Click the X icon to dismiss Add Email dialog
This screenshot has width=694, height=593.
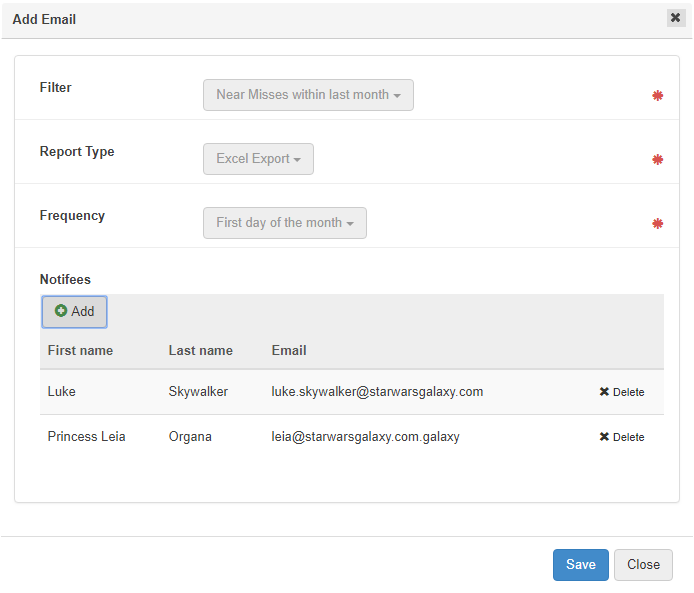click(675, 18)
